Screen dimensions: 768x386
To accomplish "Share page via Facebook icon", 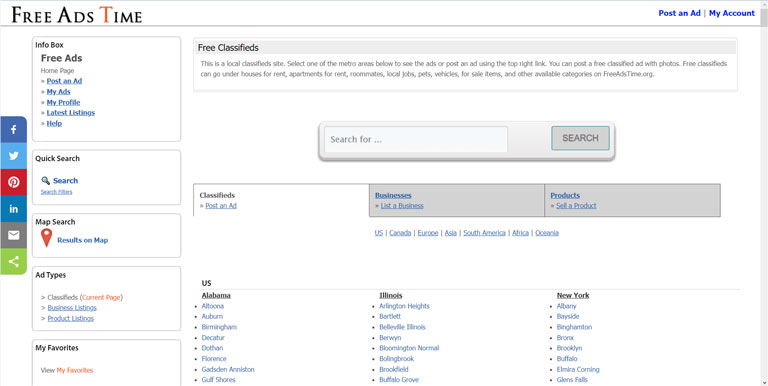I will 13,130.
